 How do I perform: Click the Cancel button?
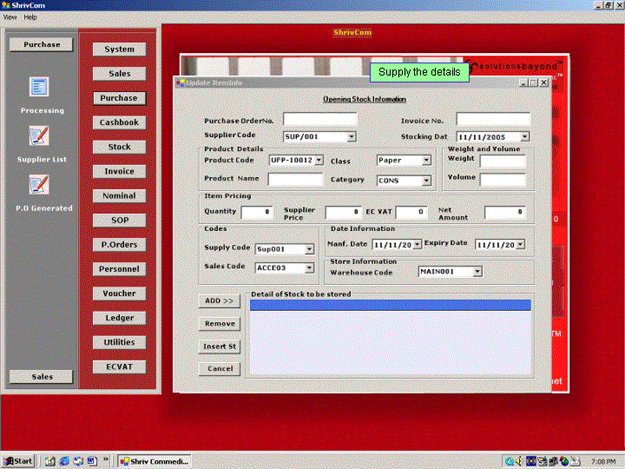(x=219, y=369)
